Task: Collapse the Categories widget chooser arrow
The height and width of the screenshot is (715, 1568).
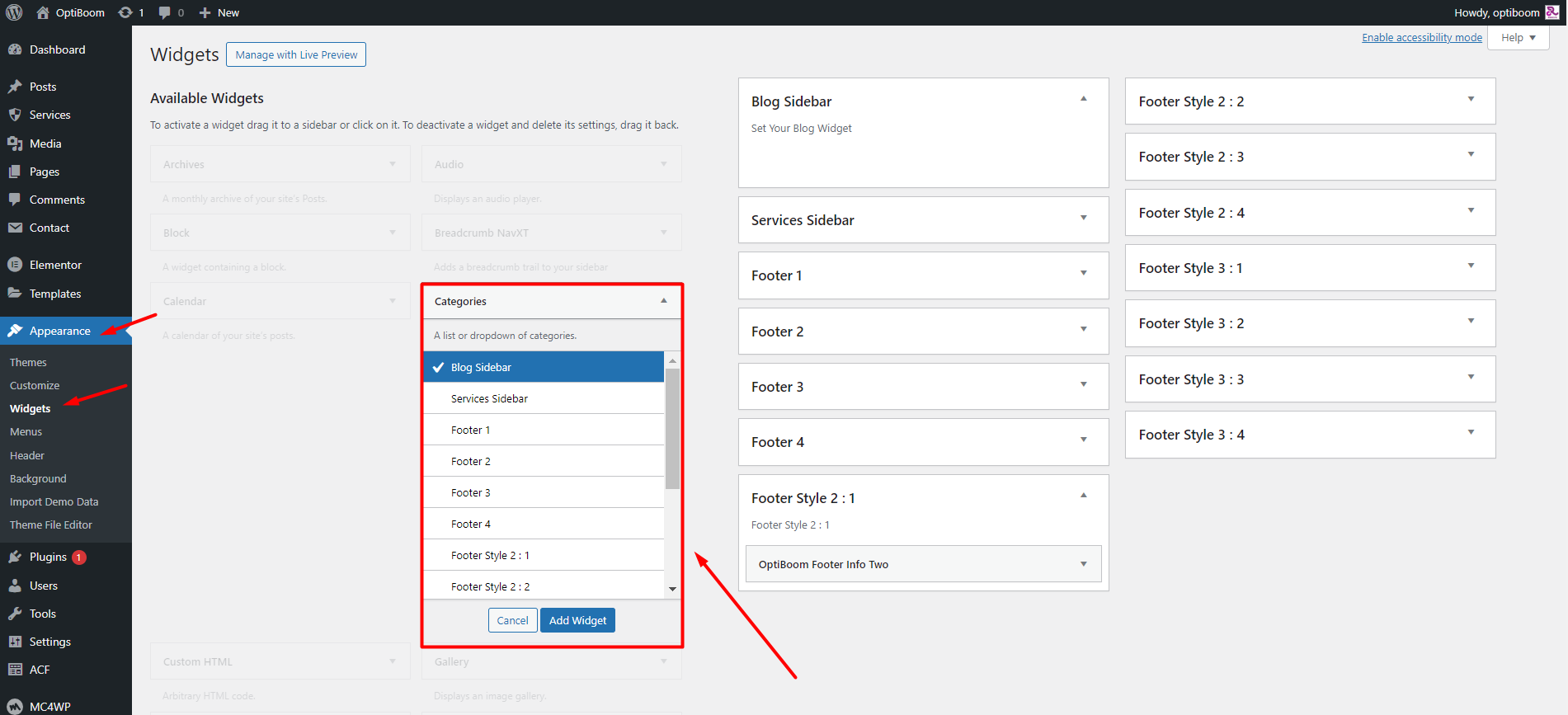Action: click(x=663, y=301)
